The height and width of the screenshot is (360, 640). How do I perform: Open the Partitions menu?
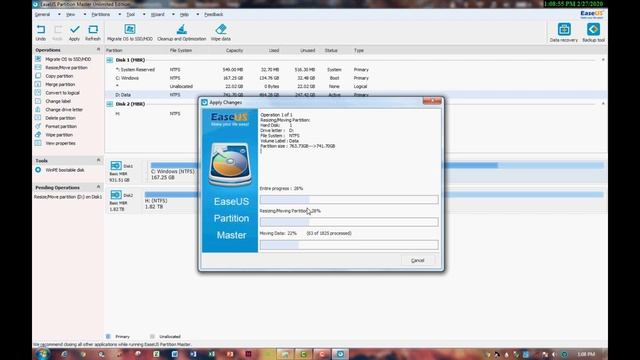point(101,14)
